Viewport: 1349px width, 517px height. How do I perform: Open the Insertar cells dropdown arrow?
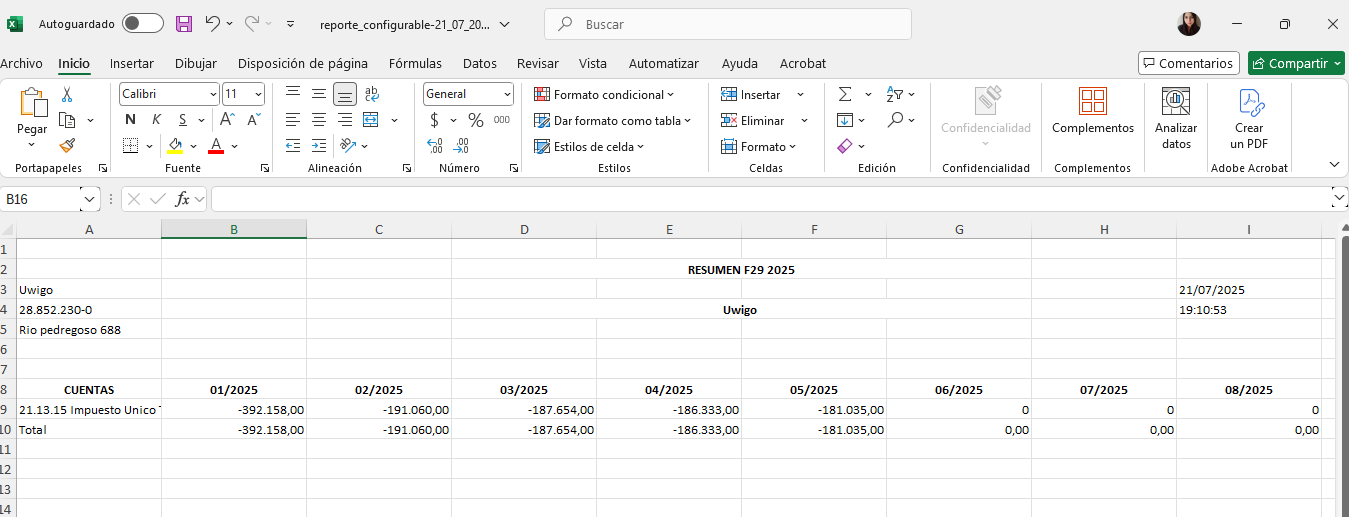pos(801,94)
